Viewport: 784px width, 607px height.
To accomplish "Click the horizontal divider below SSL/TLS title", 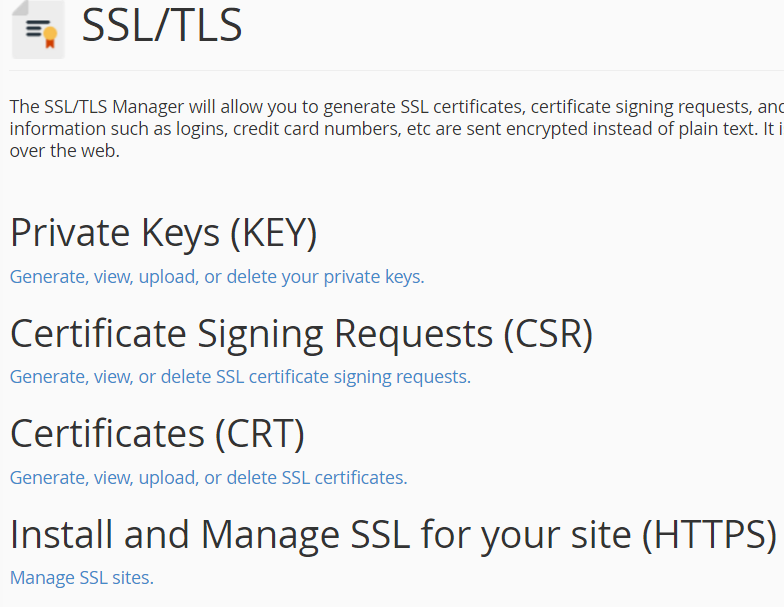I will tap(397, 70).
